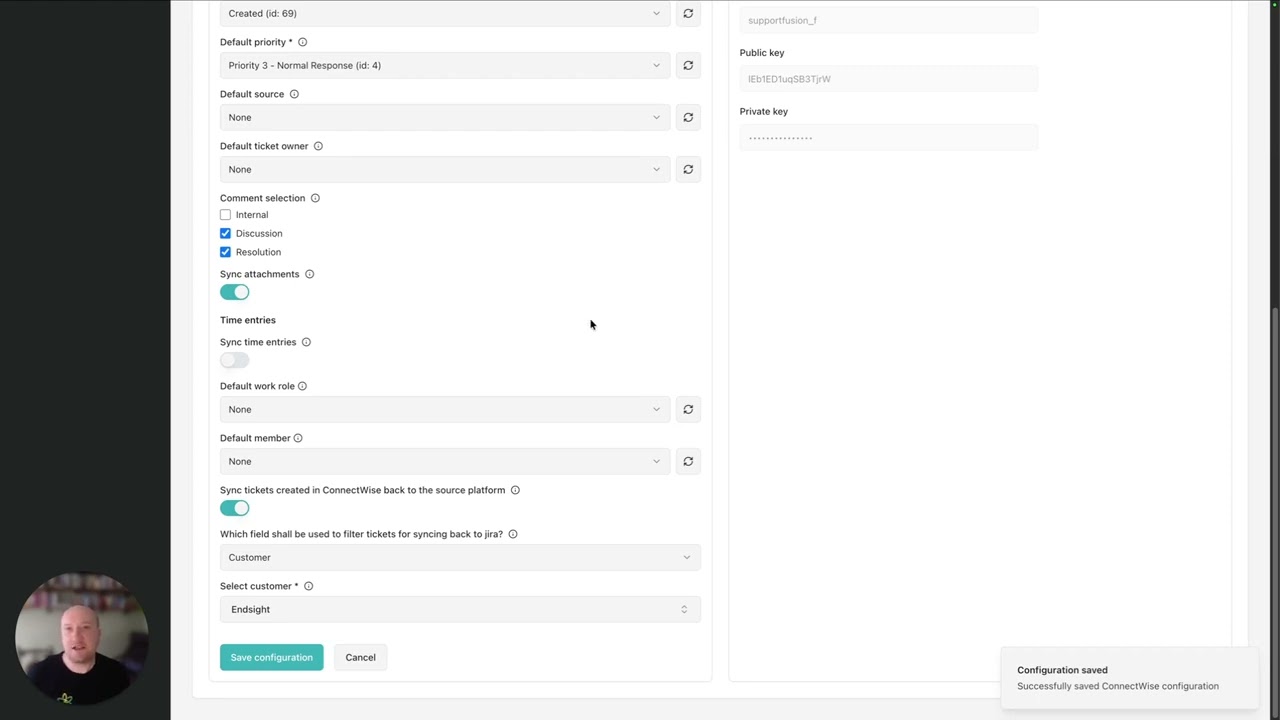Refresh the Default source options
The width and height of the screenshot is (1280, 720).
(688, 117)
